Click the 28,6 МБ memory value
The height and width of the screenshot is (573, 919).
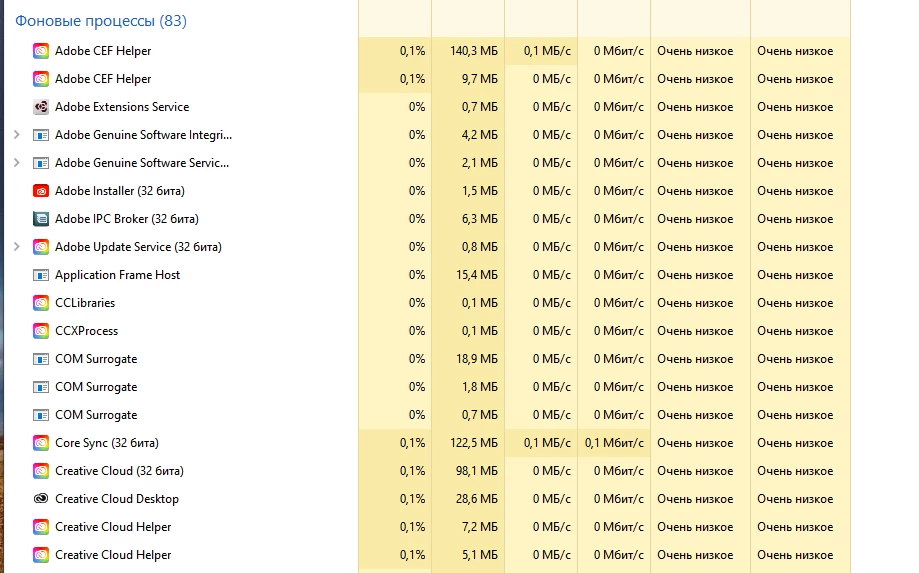pos(476,499)
